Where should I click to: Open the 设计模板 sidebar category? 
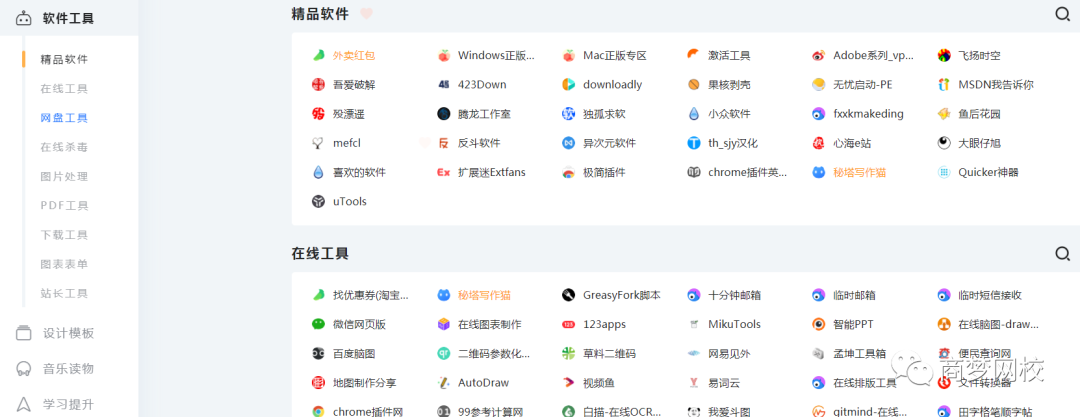[x=69, y=333]
